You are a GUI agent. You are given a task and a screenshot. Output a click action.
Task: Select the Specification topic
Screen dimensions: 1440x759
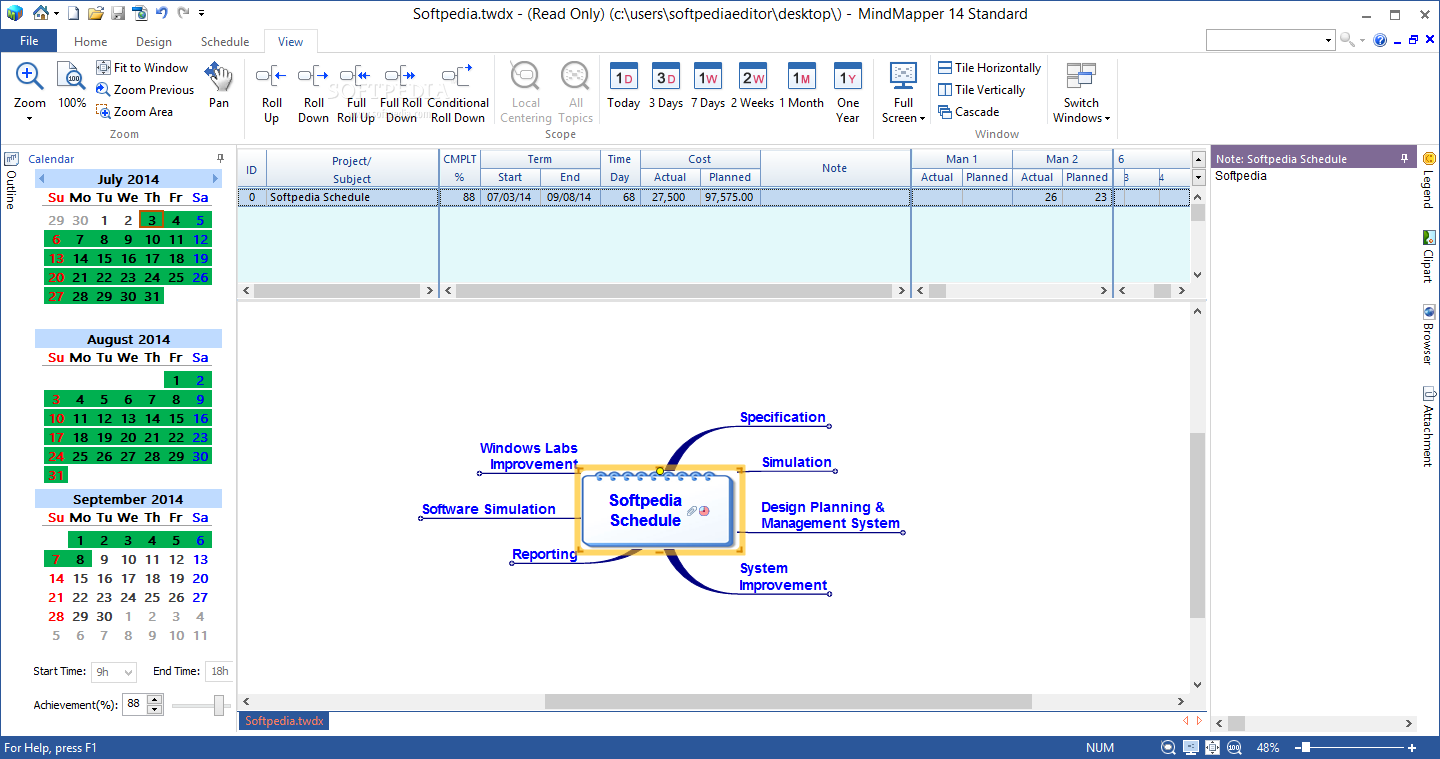[783, 417]
